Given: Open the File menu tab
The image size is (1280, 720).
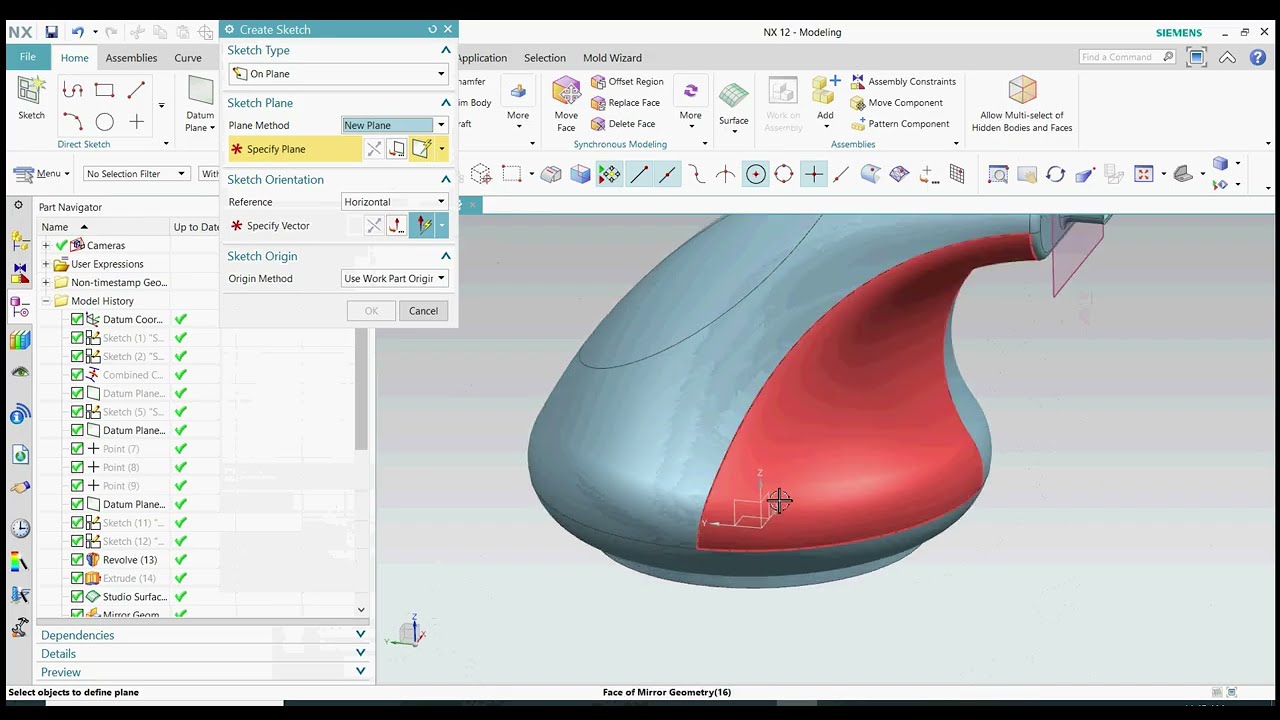Looking at the screenshot, I should pyautogui.click(x=28, y=57).
